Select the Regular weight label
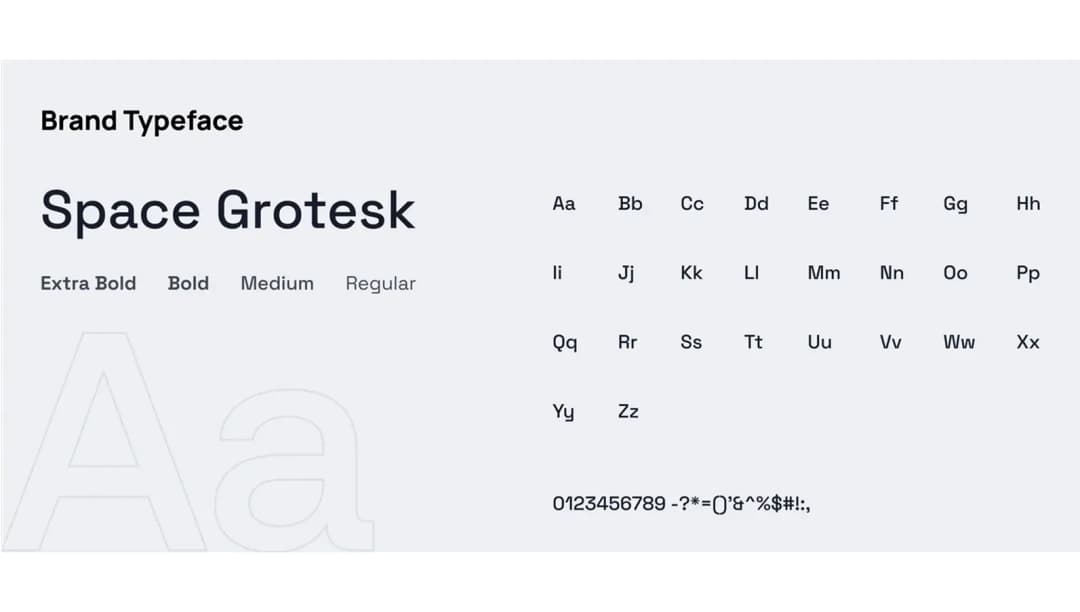The width and height of the screenshot is (1080, 612). [380, 284]
